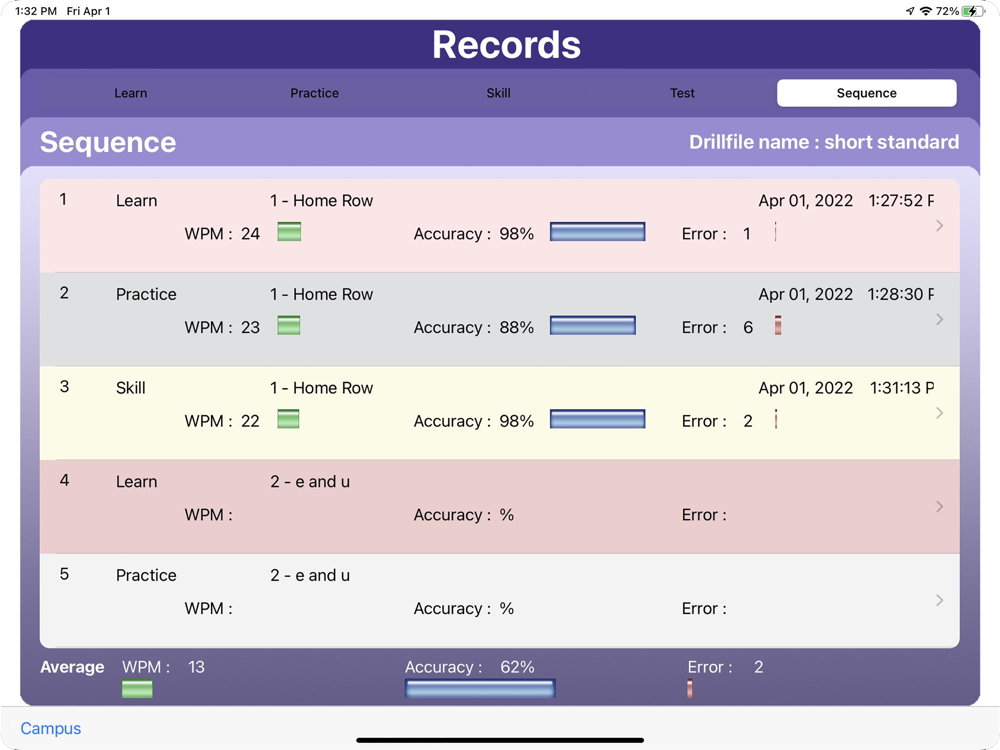Switch to the Practice tab
This screenshot has width=1000, height=750.
(314, 93)
